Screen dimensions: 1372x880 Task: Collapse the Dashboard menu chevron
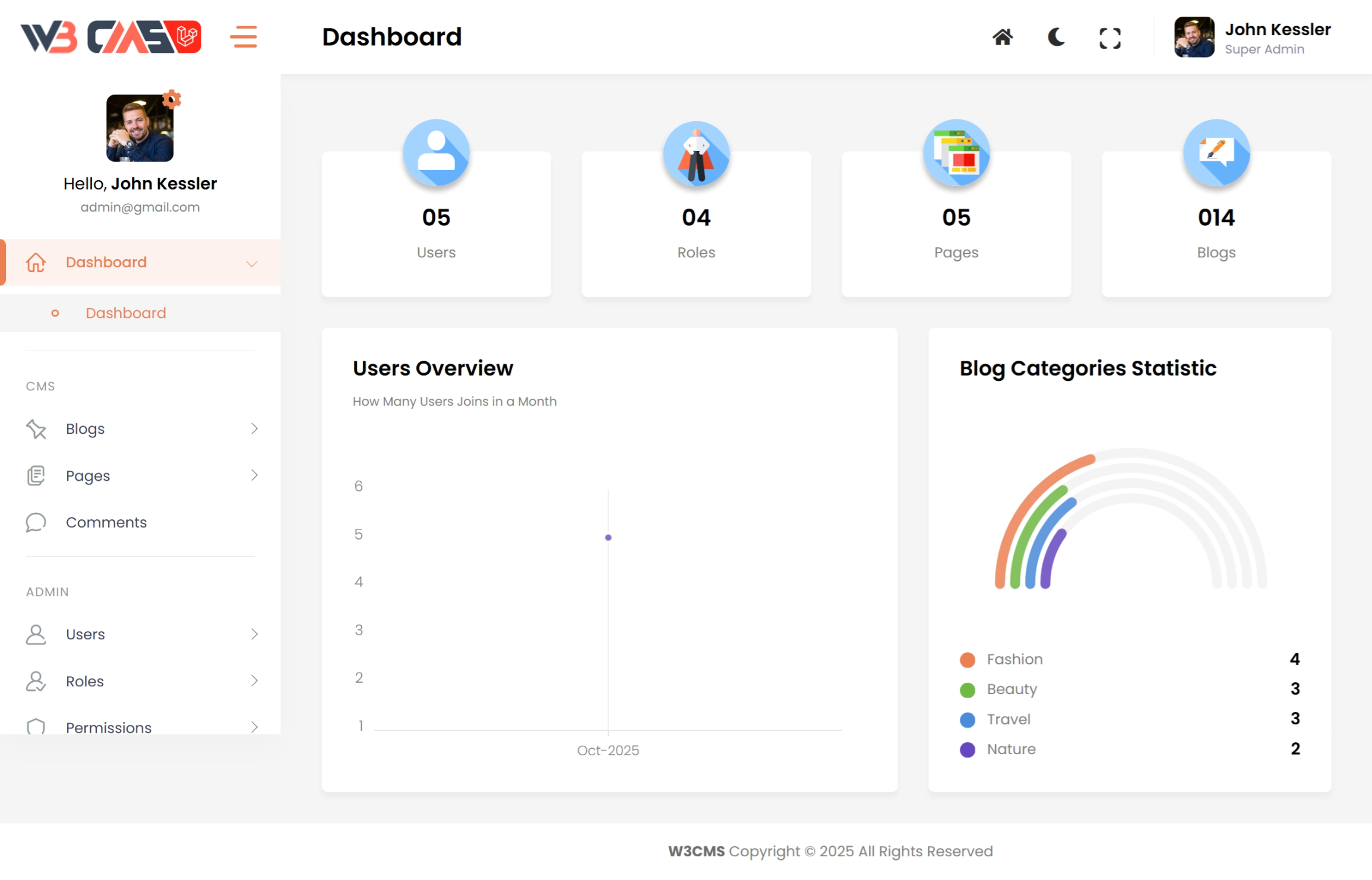coord(252,263)
